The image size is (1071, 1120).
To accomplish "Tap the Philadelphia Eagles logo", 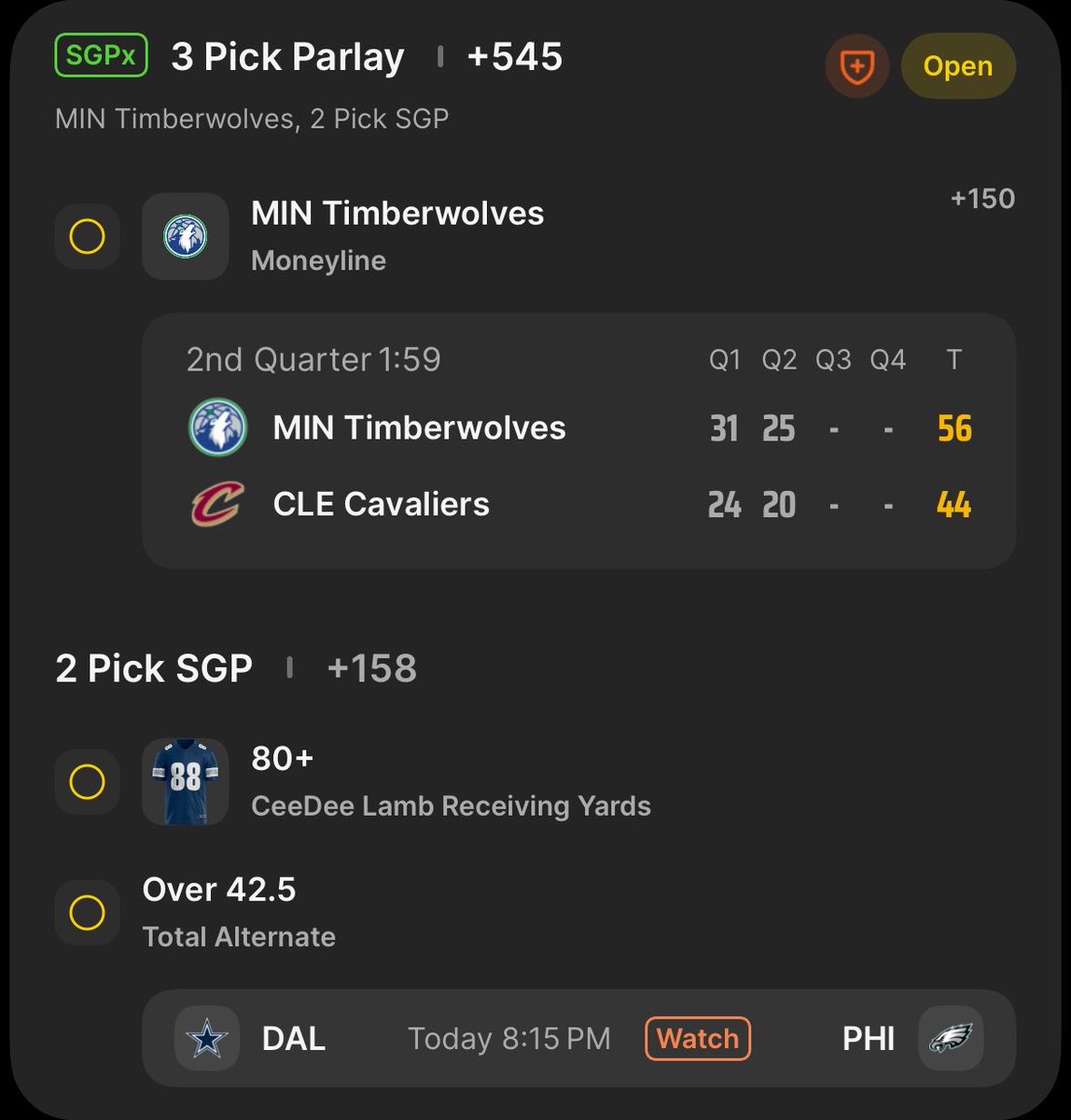I will click(x=950, y=1038).
